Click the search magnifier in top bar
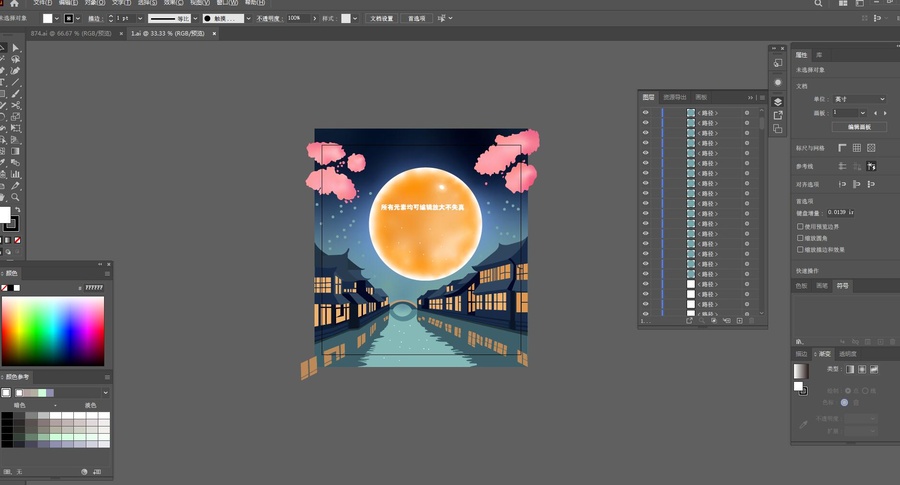 tap(818, 3)
